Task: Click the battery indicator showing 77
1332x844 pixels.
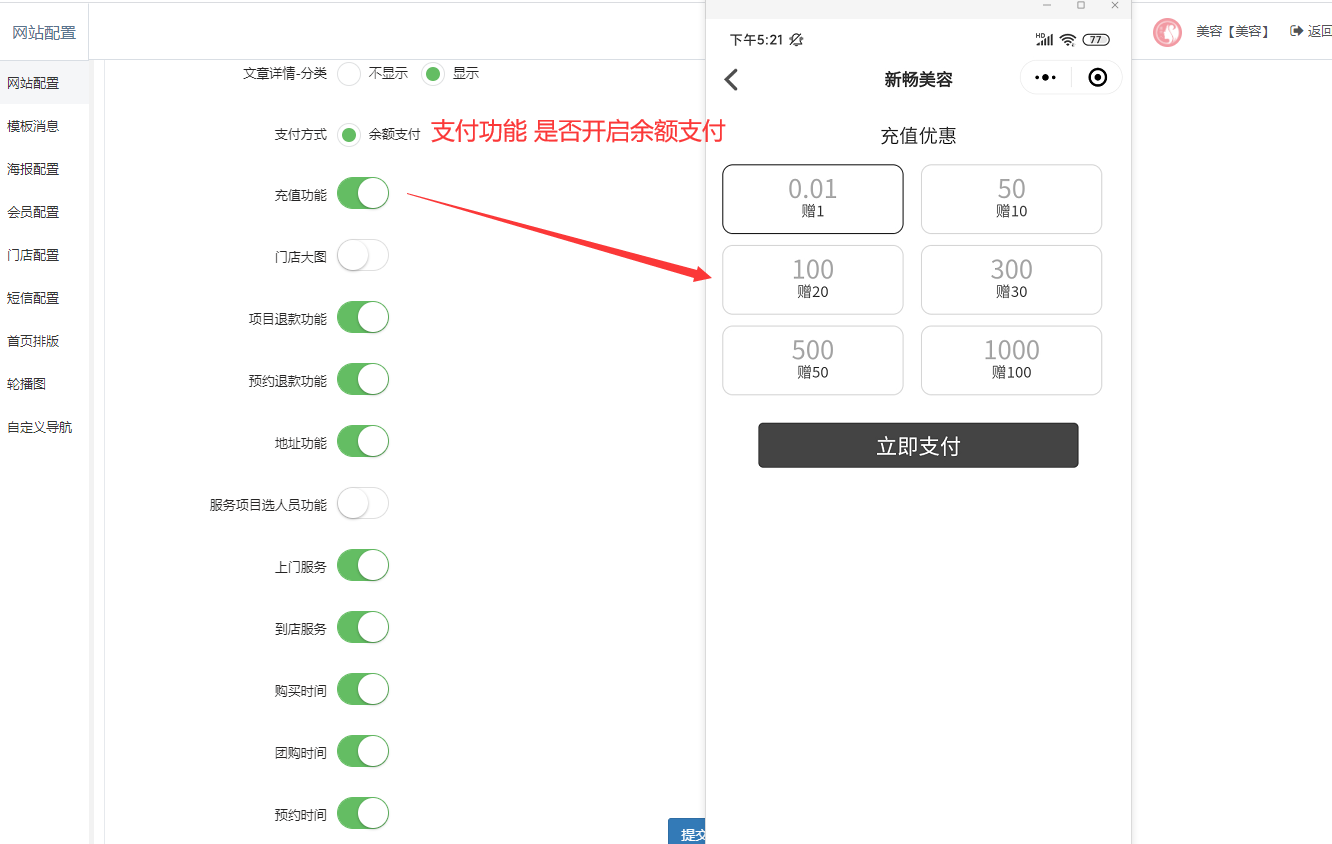Action: [1096, 40]
